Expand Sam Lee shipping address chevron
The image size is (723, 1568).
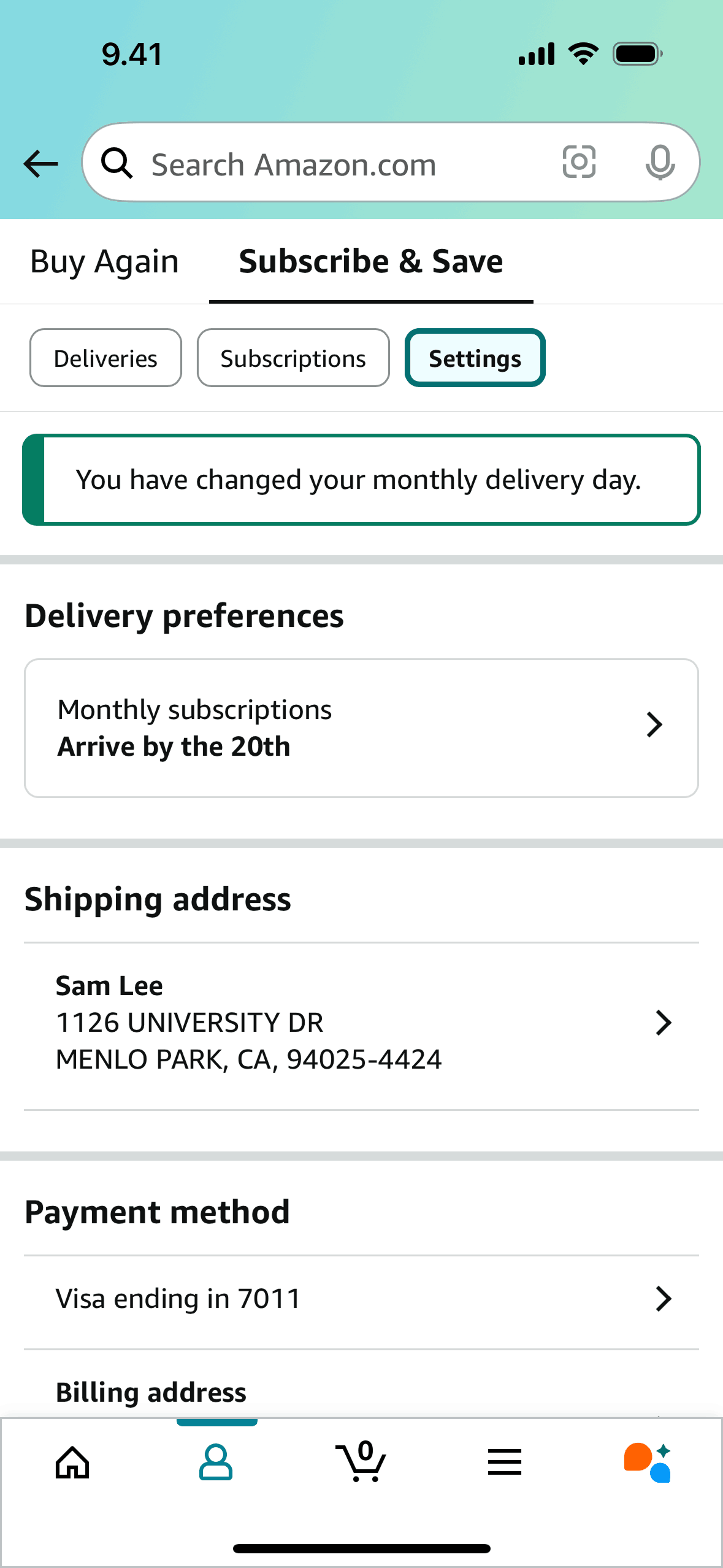663,1023
